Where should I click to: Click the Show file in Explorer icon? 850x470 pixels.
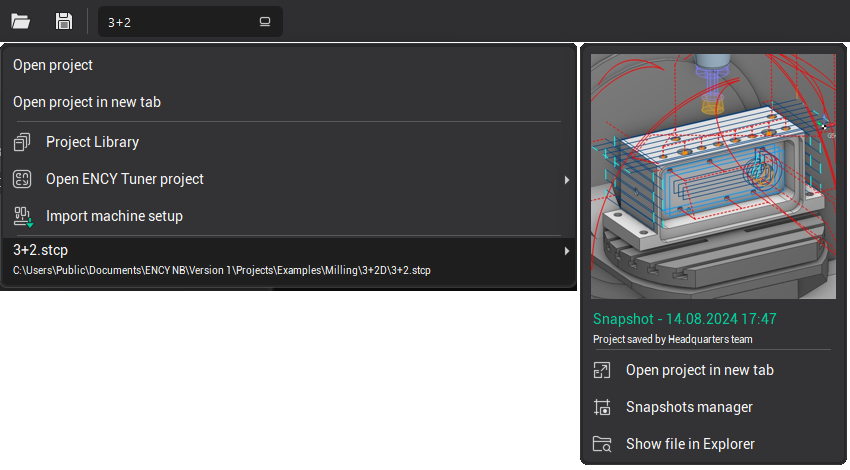[601, 444]
